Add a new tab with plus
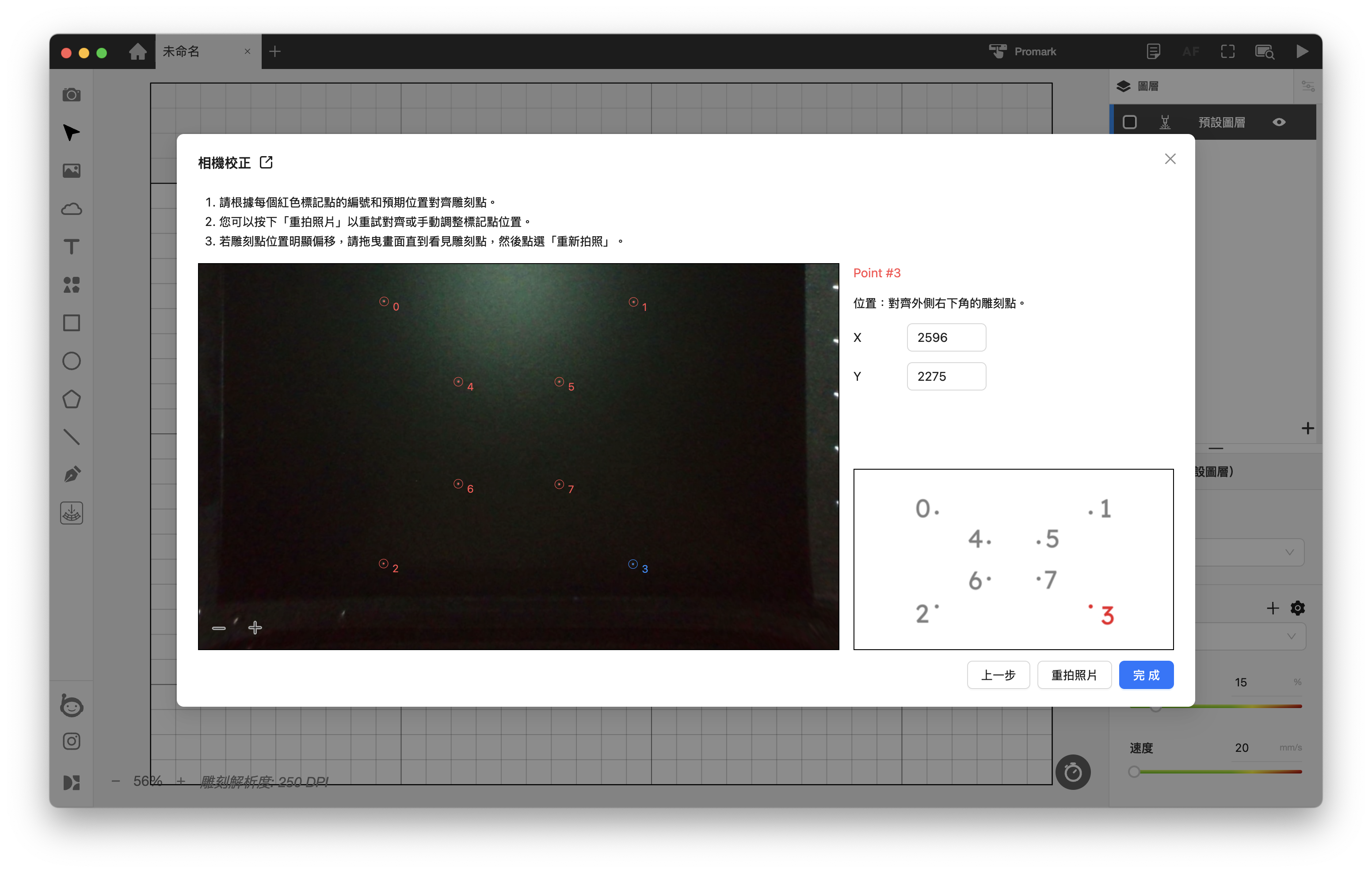 (x=275, y=51)
